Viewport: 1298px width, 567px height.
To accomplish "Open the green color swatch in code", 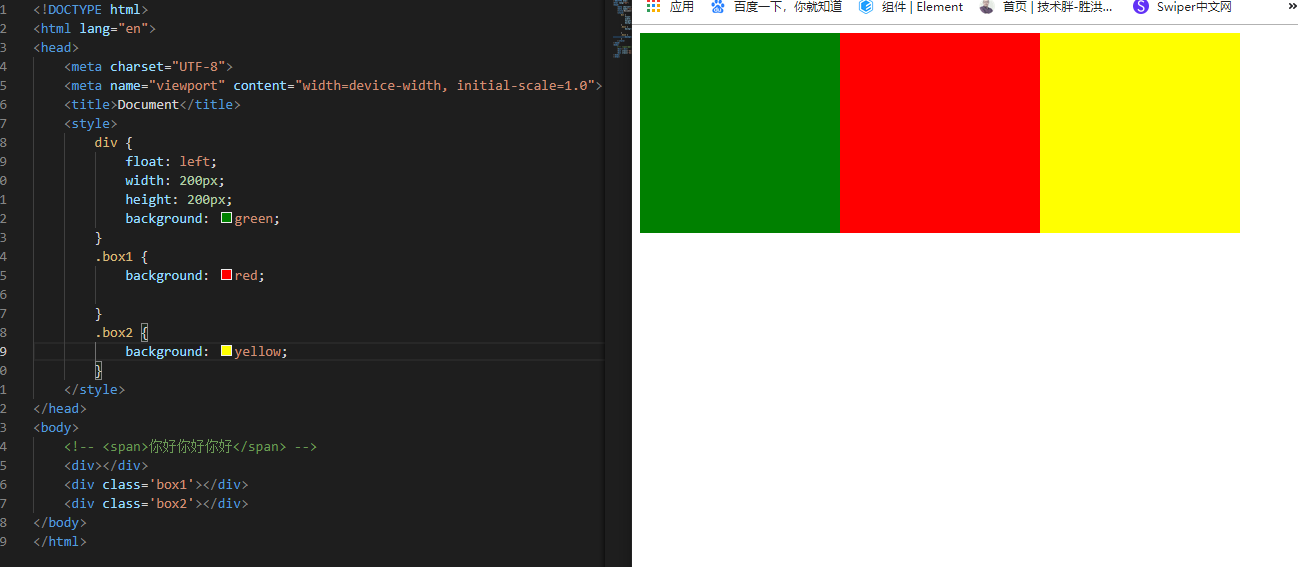I will click(226, 218).
